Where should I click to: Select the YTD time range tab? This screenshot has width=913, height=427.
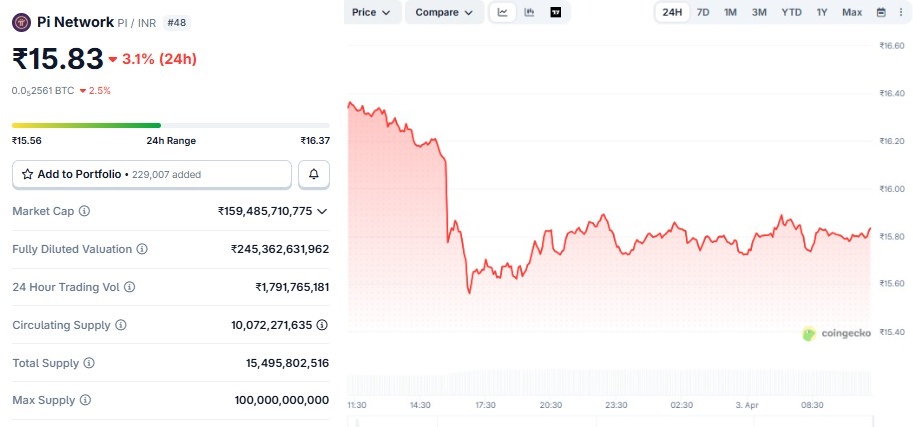(x=791, y=12)
